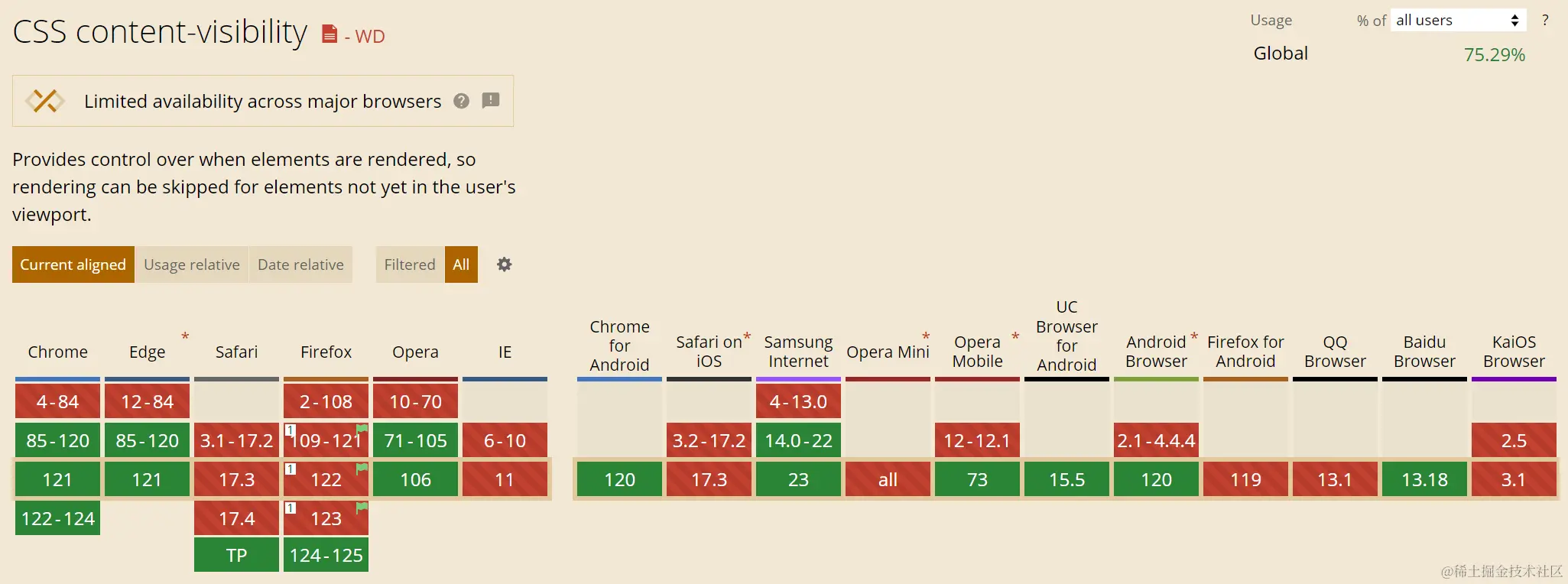The height and width of the screenshot is (584, 1568).
Task: Click the feedback speech bubble icon
Action: click(491, 100)
